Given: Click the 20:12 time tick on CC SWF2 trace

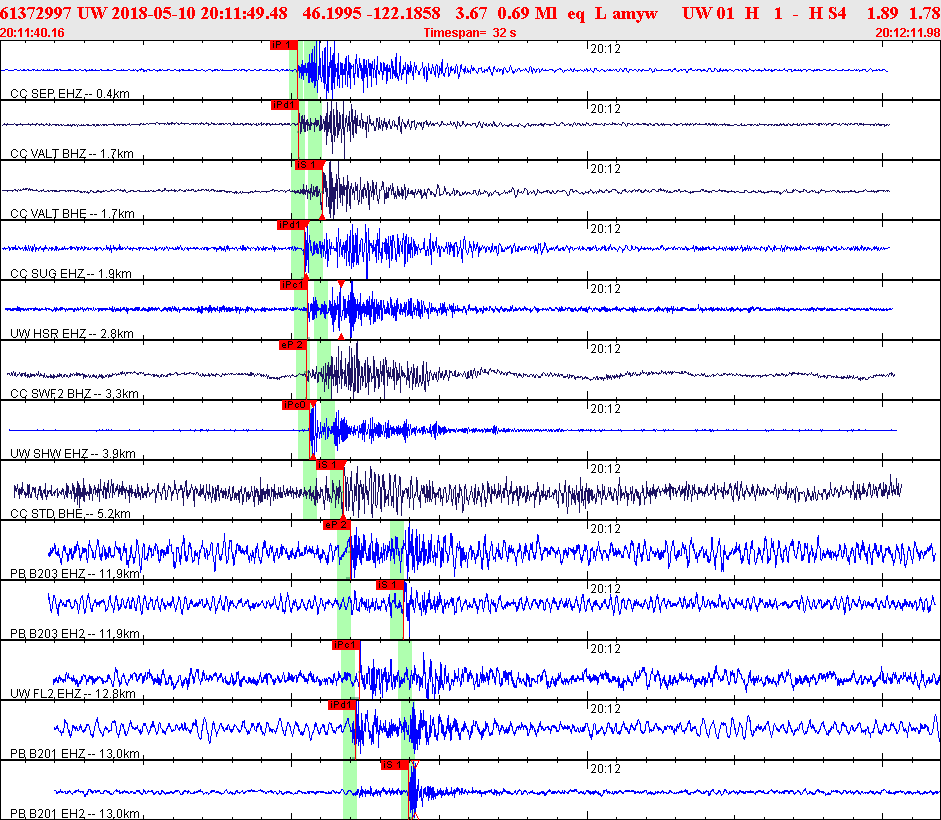Looking at the screenshot, I should click(x=606, y=349).
